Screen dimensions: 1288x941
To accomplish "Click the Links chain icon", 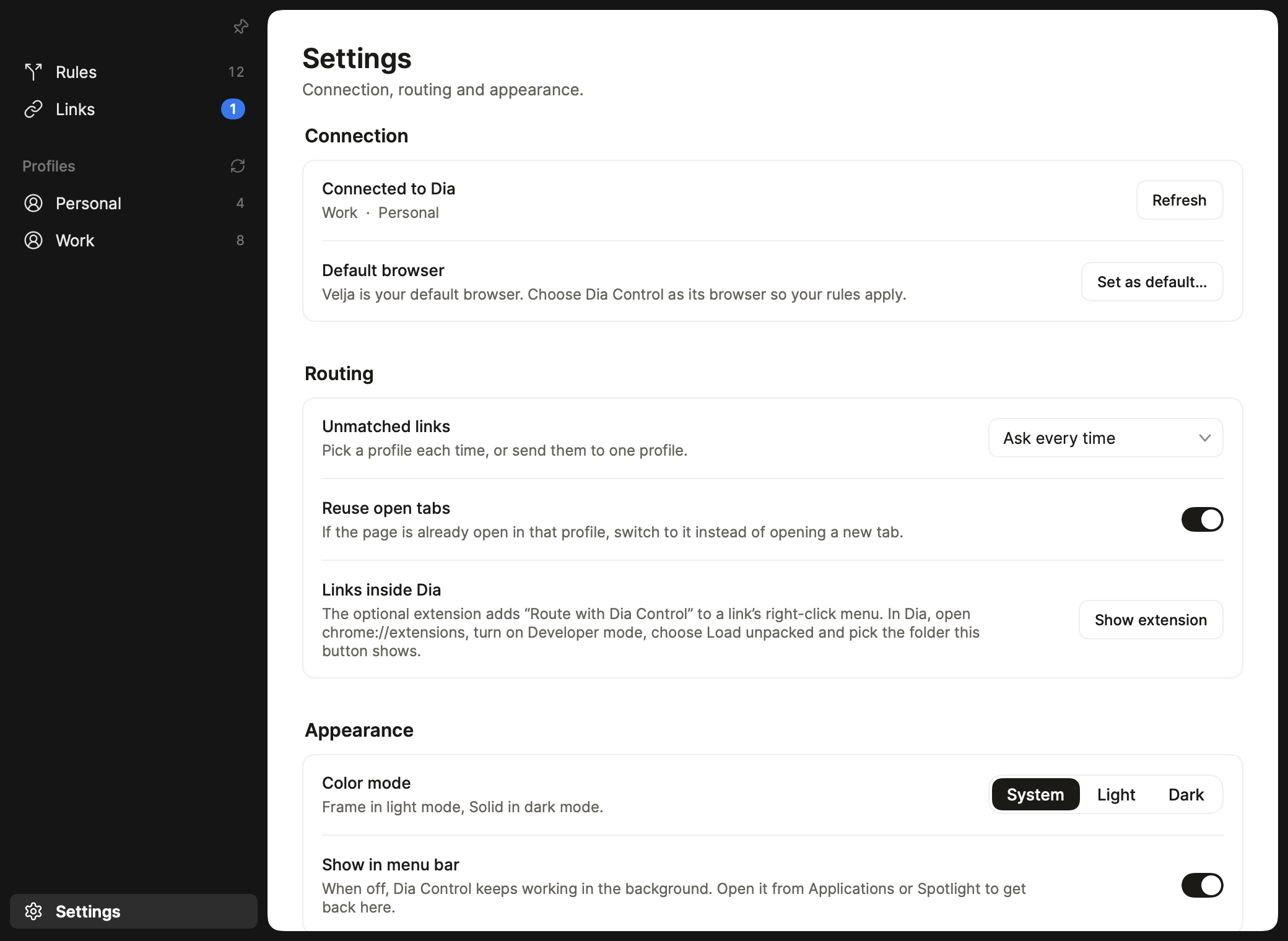I will (33, 109).
